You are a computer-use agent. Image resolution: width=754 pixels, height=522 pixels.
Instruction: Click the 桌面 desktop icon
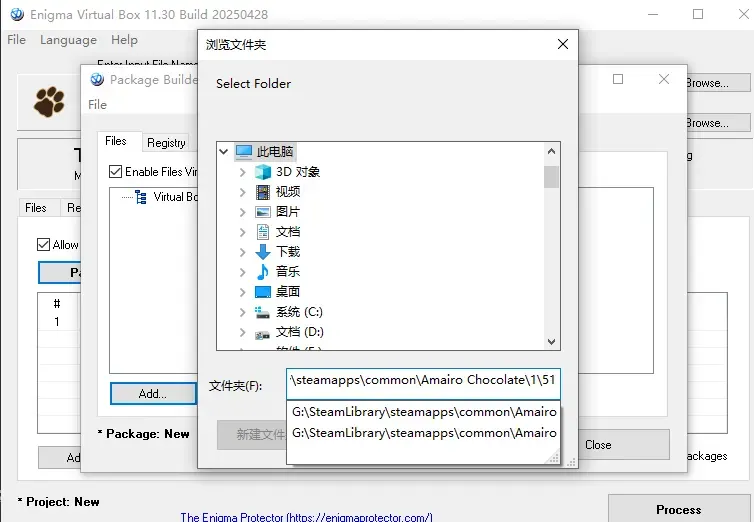click(263, 292)
